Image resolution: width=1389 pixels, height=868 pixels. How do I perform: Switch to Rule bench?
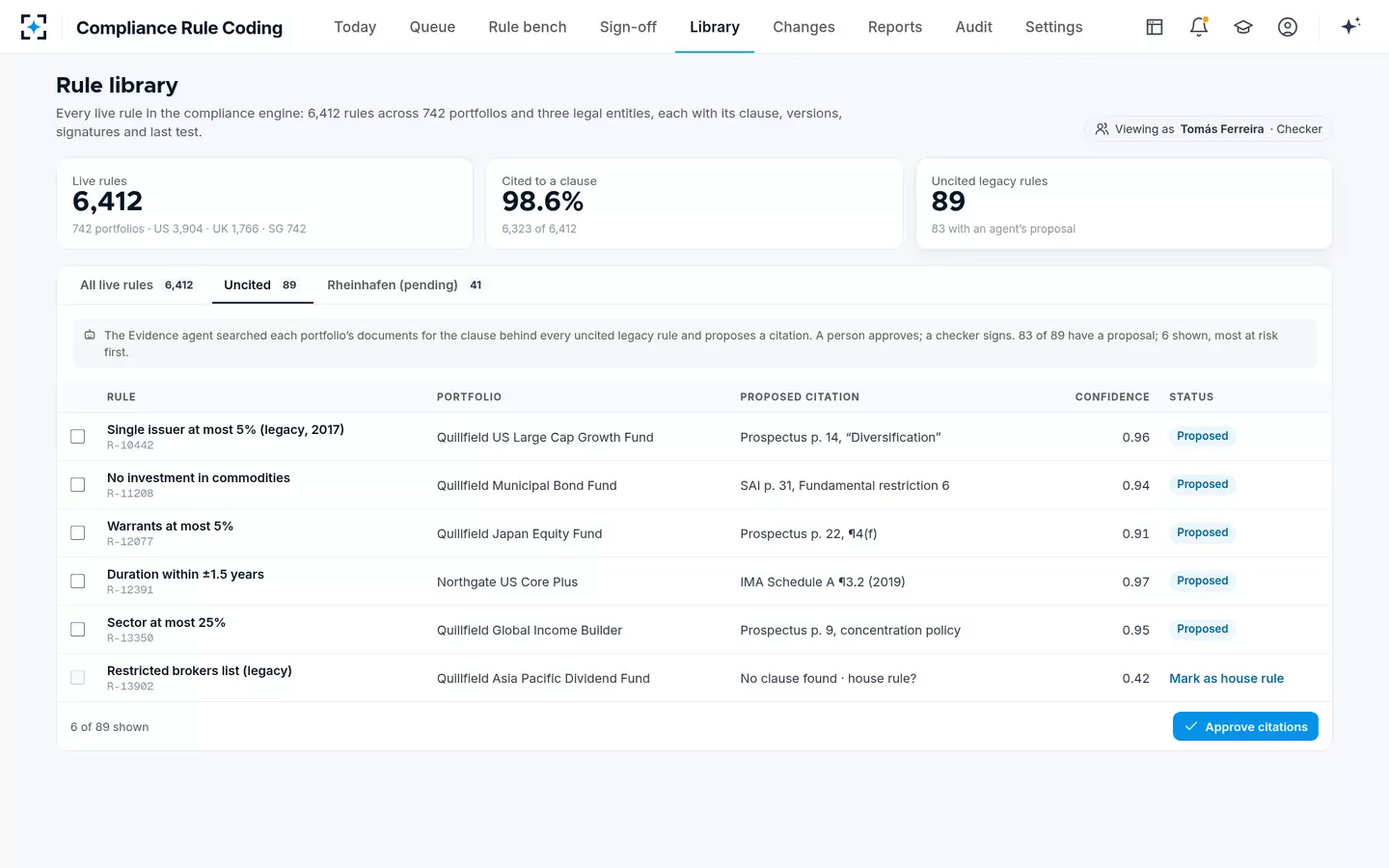coord(528,27)
